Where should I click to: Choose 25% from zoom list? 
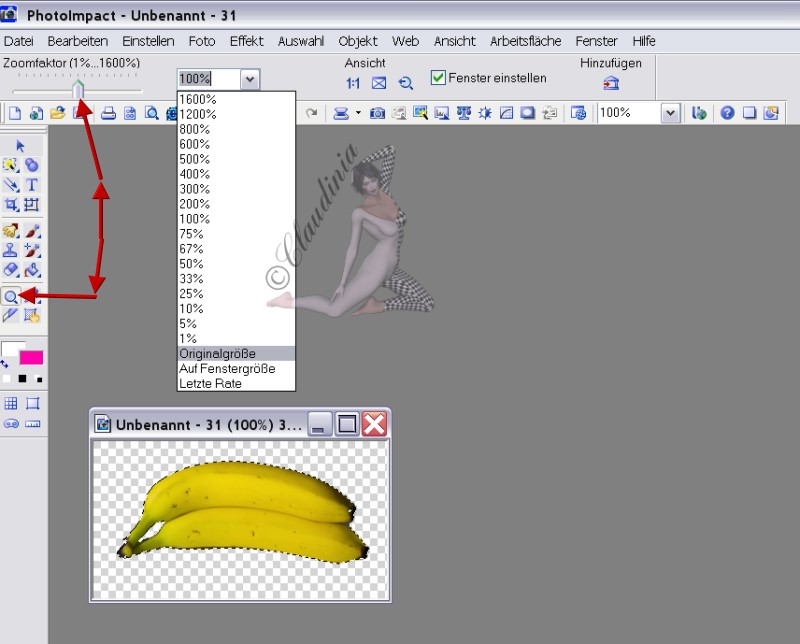[236, 293]
